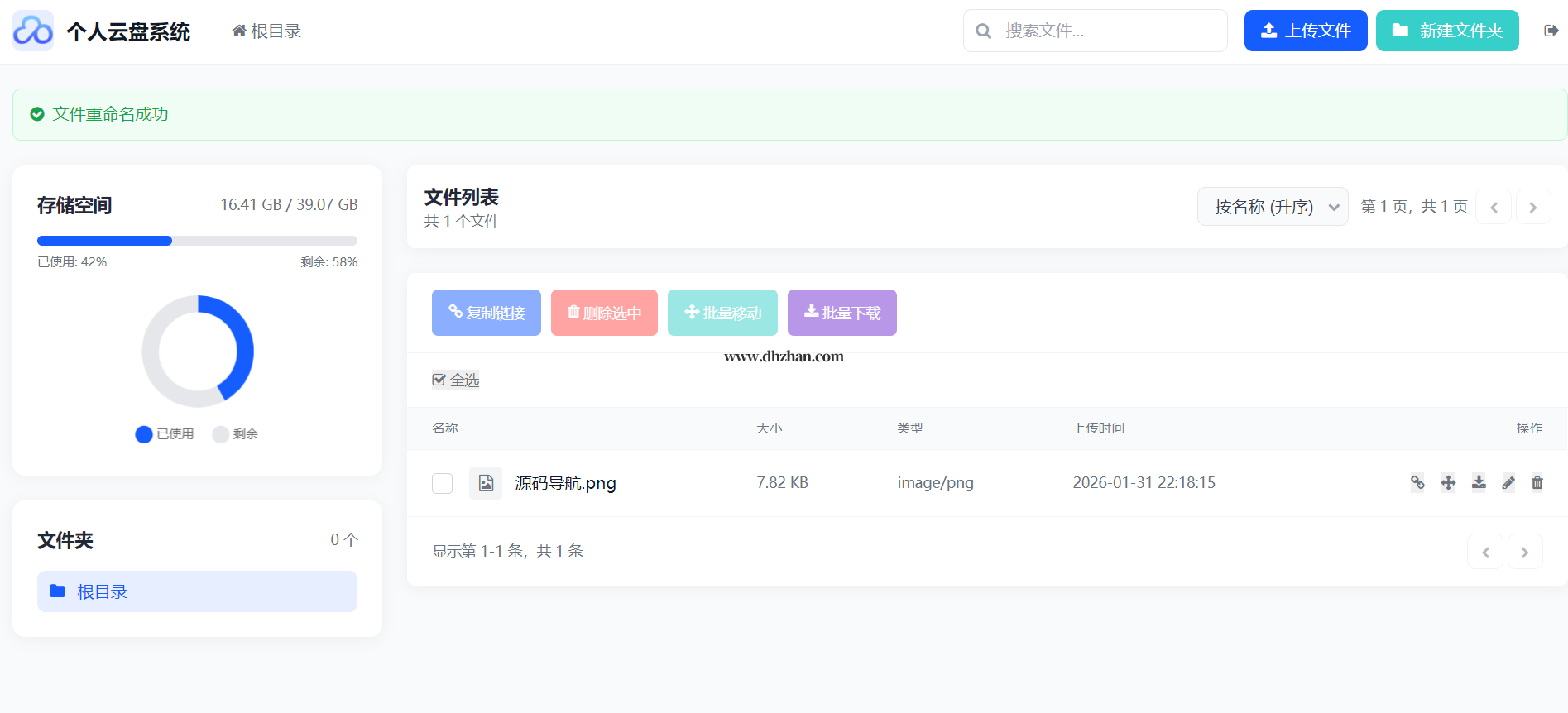Open 根目录 breadcrumb in top navigation
Screen dimensions: 1568x713
266,31
